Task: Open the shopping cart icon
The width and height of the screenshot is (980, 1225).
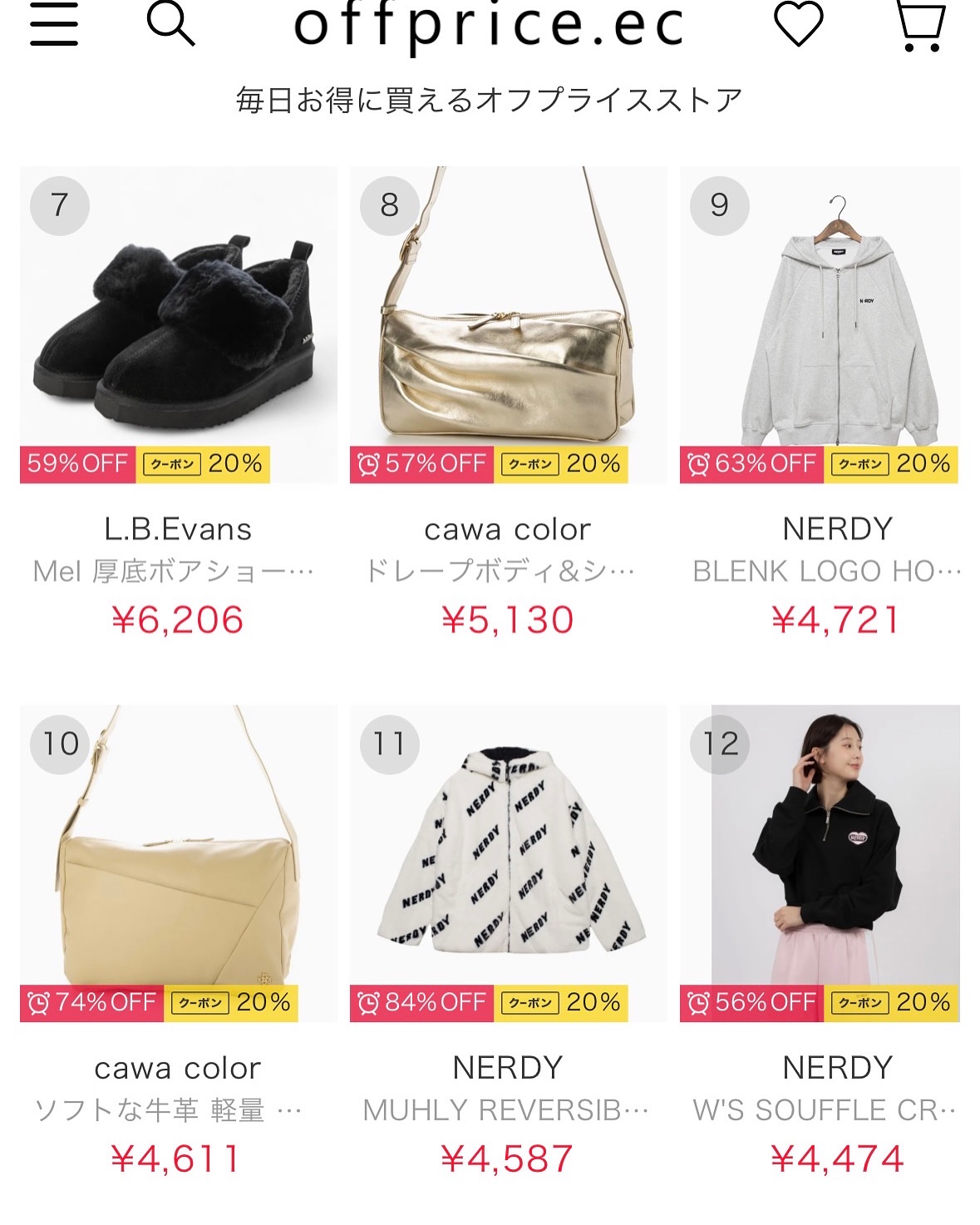Action: [x=921, y=26]
